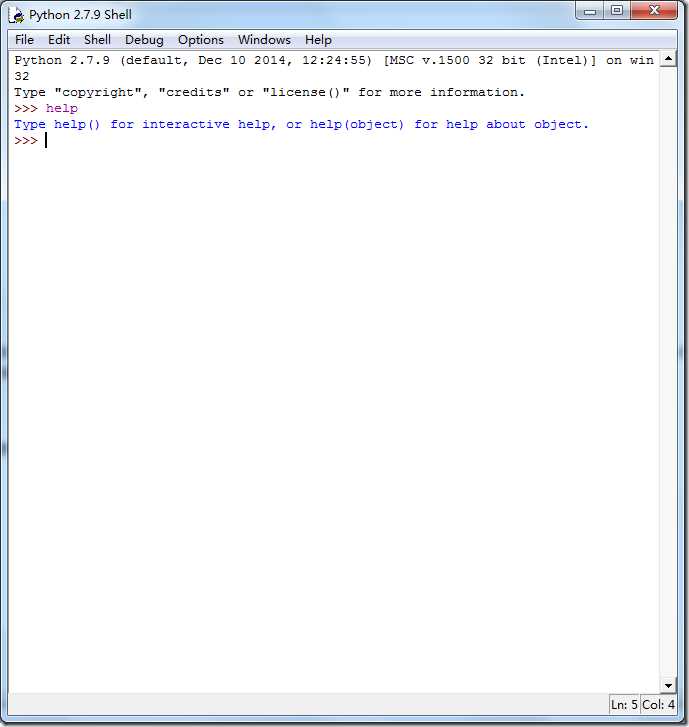This screenshot has width=689, height=727.
Task: Click the 'Type help() for interactive help' output
Action: [x=301, y=125]
